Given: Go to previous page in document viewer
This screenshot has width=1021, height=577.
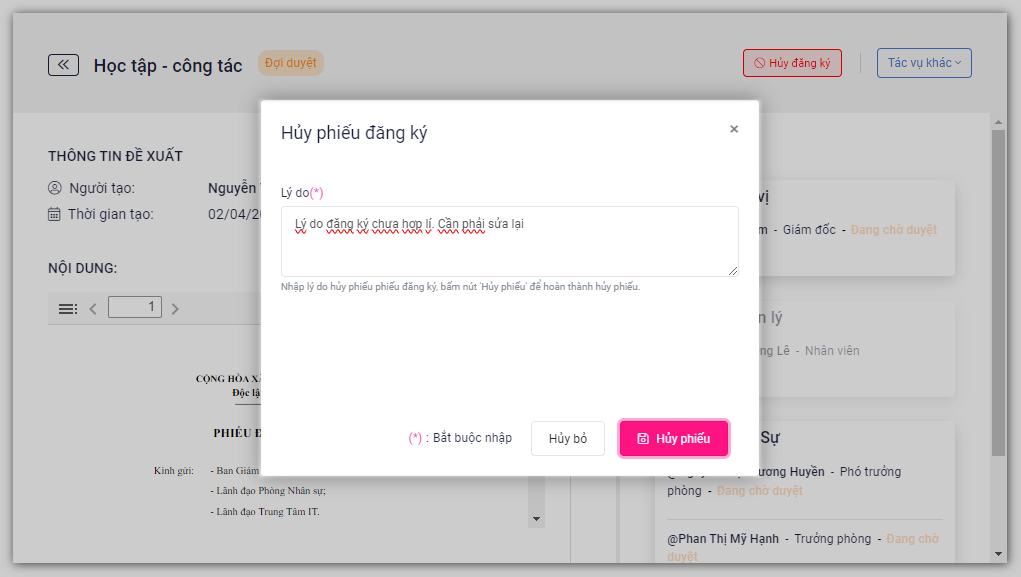Looking at the screenshot, I should pos(93,309).
